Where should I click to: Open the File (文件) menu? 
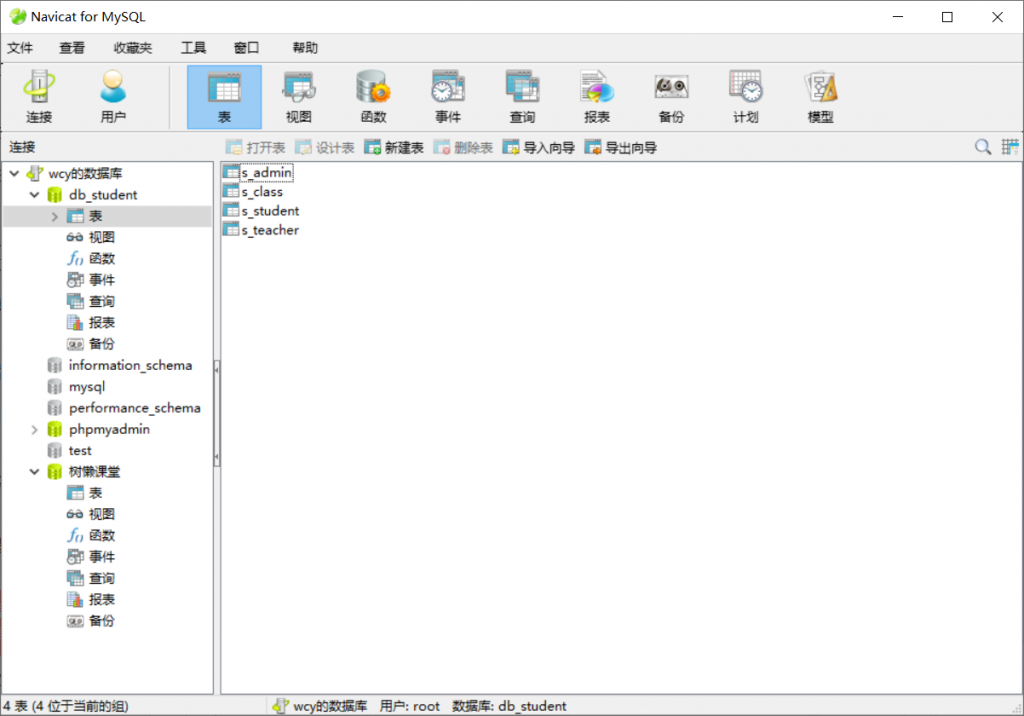tap(20, 48)
